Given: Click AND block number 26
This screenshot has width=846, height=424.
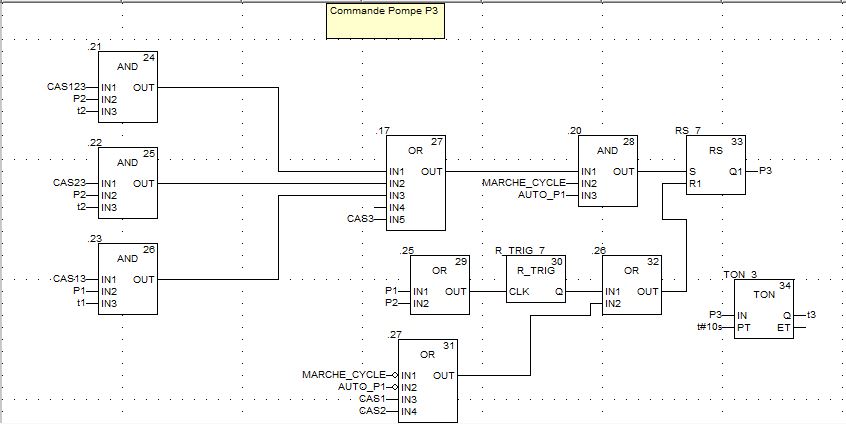Looking at the screenshot, I should 128,279.
